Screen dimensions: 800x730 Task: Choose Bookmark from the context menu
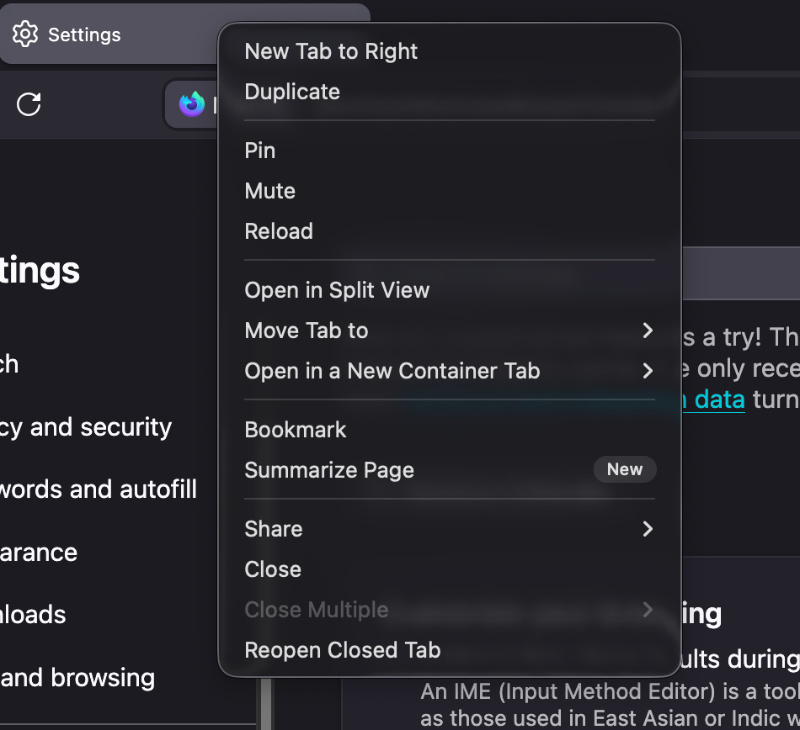click(x=449, y=430)
